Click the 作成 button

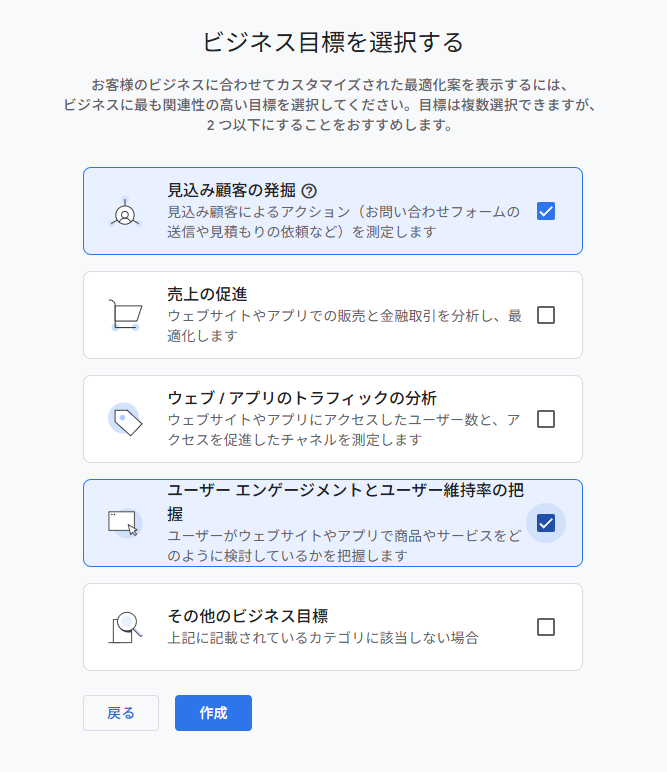213,713
